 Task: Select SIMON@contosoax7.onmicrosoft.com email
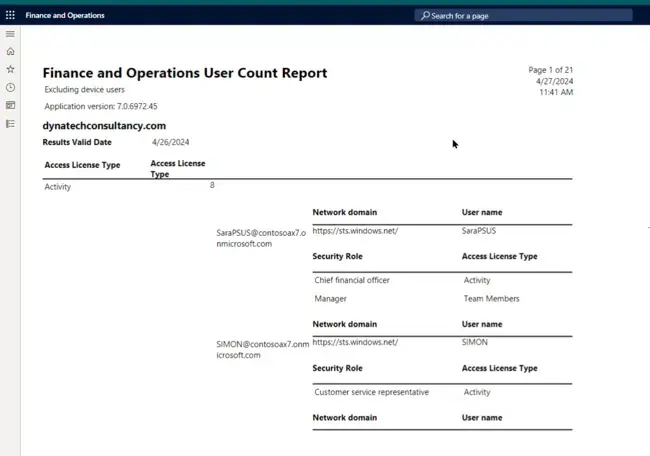point(262,350)
